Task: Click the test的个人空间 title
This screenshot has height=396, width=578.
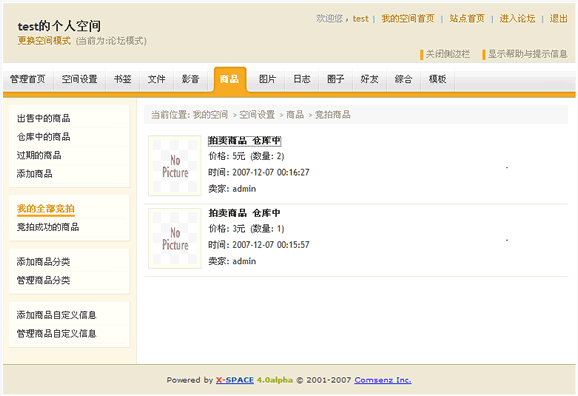Action: click(x=59, y=26)
